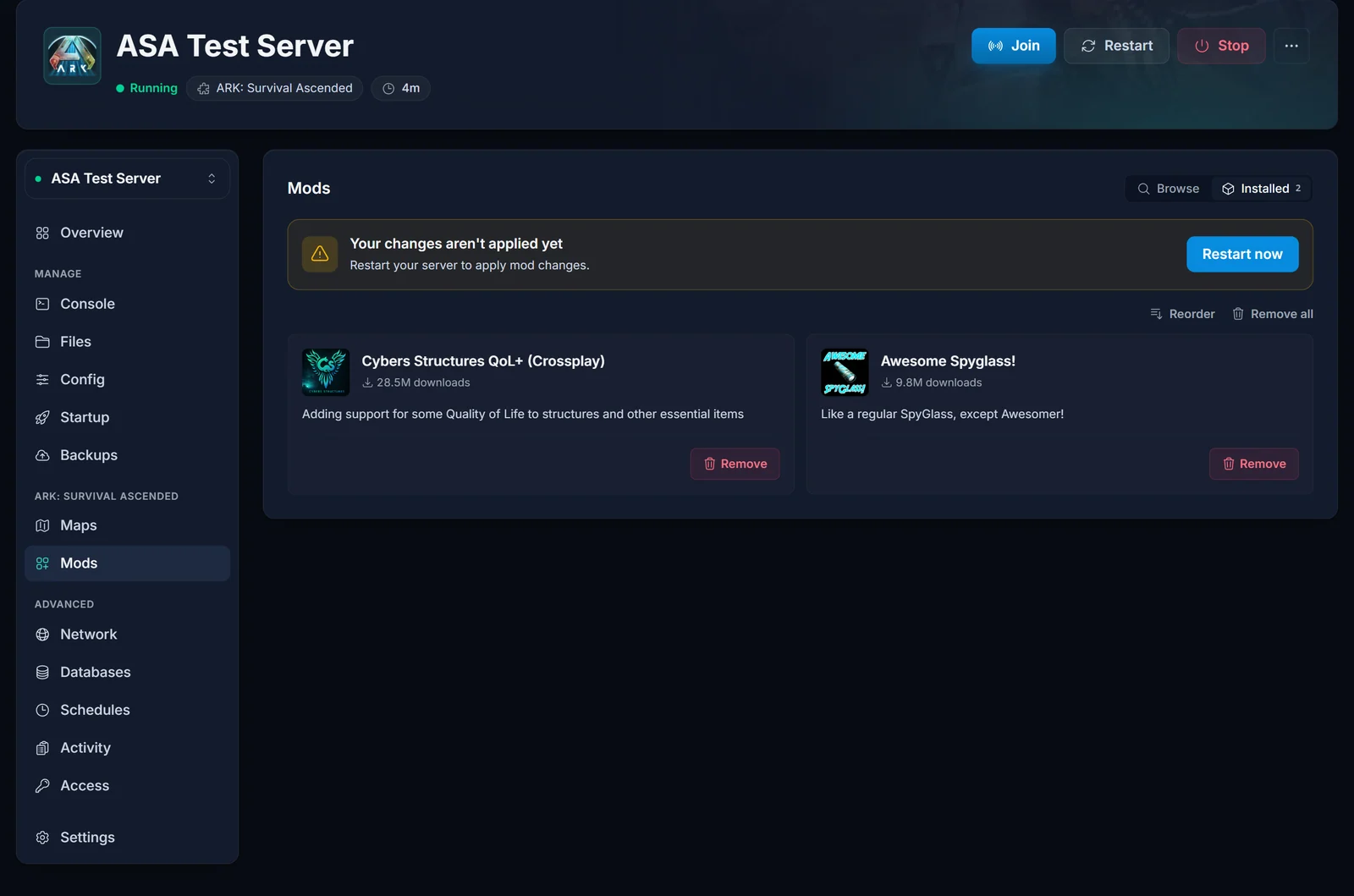Image resolution: width=1354 pixels, height=896 pixels.
Task: Click the Schedules clock icon
Action: tap(42, 710)
